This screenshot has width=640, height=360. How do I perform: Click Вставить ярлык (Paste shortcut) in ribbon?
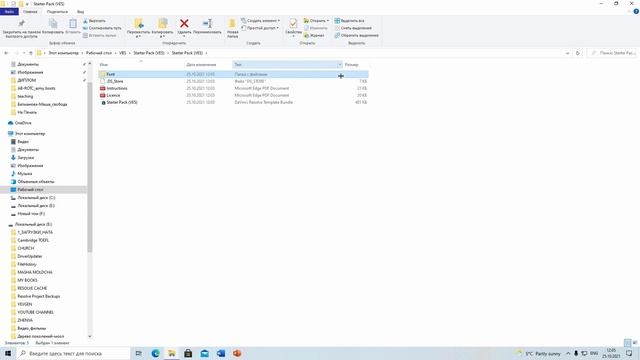[100, 36]
